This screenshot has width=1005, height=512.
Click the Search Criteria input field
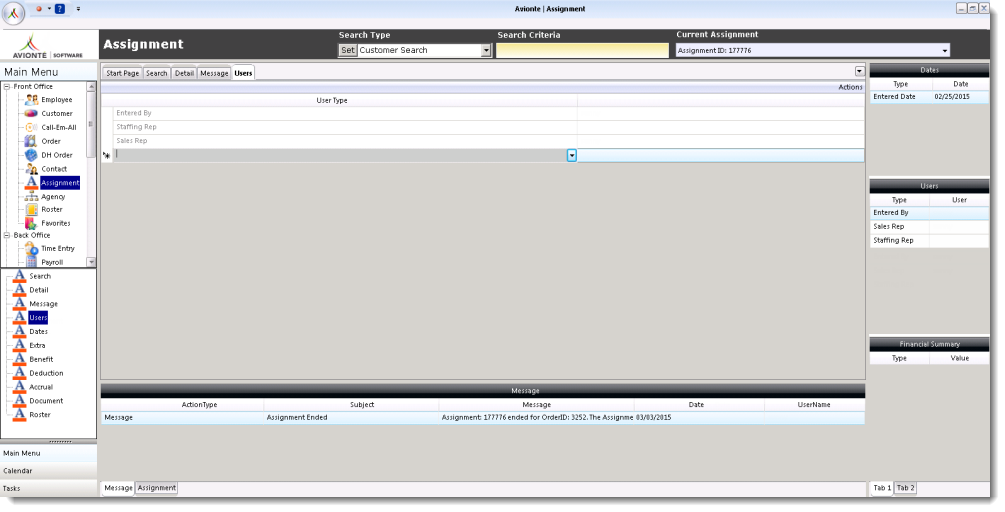click(582, 51)
